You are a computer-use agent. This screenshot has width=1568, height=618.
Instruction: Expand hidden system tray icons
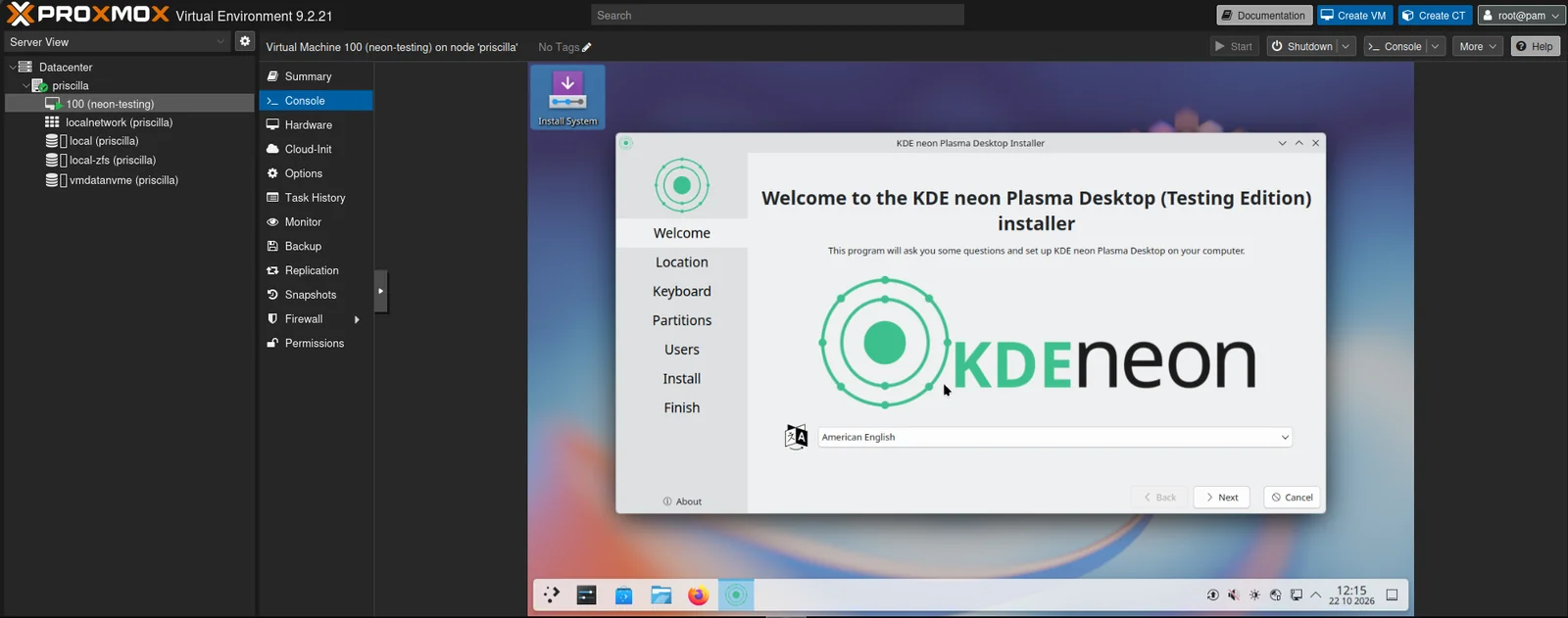coord(1315,594)
